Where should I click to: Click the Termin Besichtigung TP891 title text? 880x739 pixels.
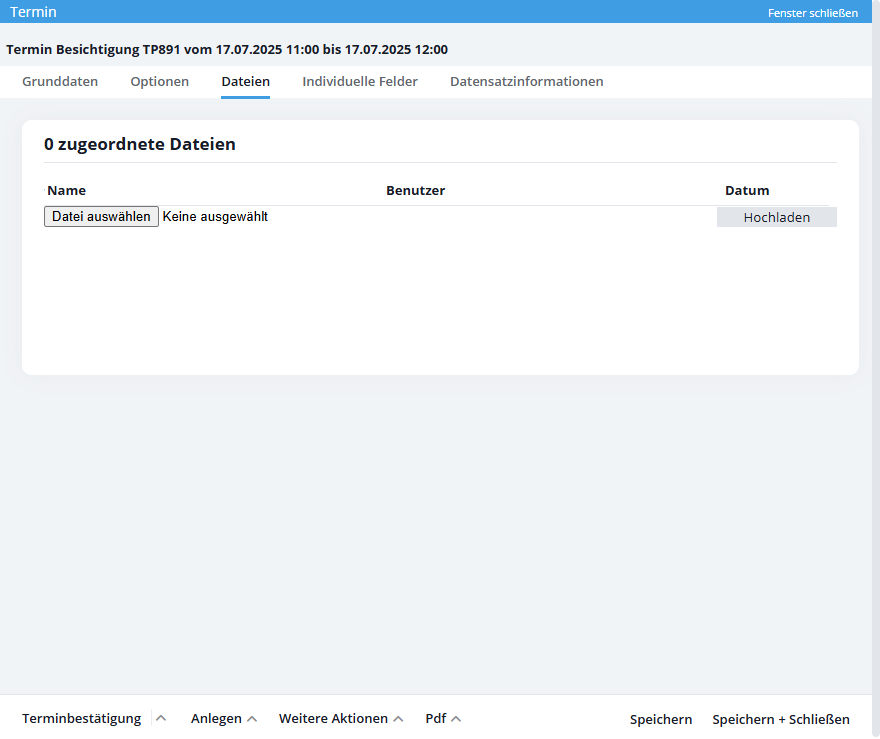click(x=227, y=49)
